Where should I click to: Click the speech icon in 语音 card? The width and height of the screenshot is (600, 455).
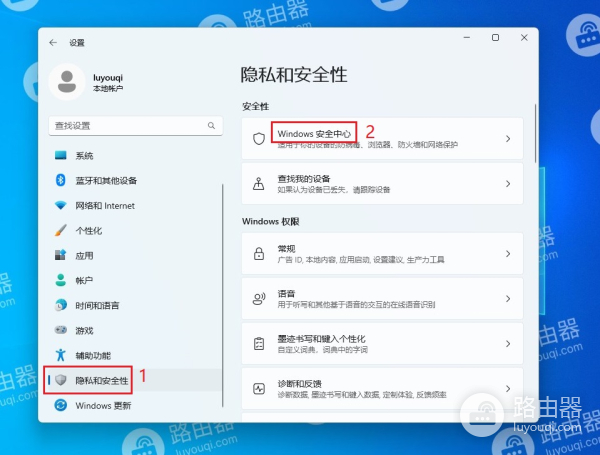259,298
